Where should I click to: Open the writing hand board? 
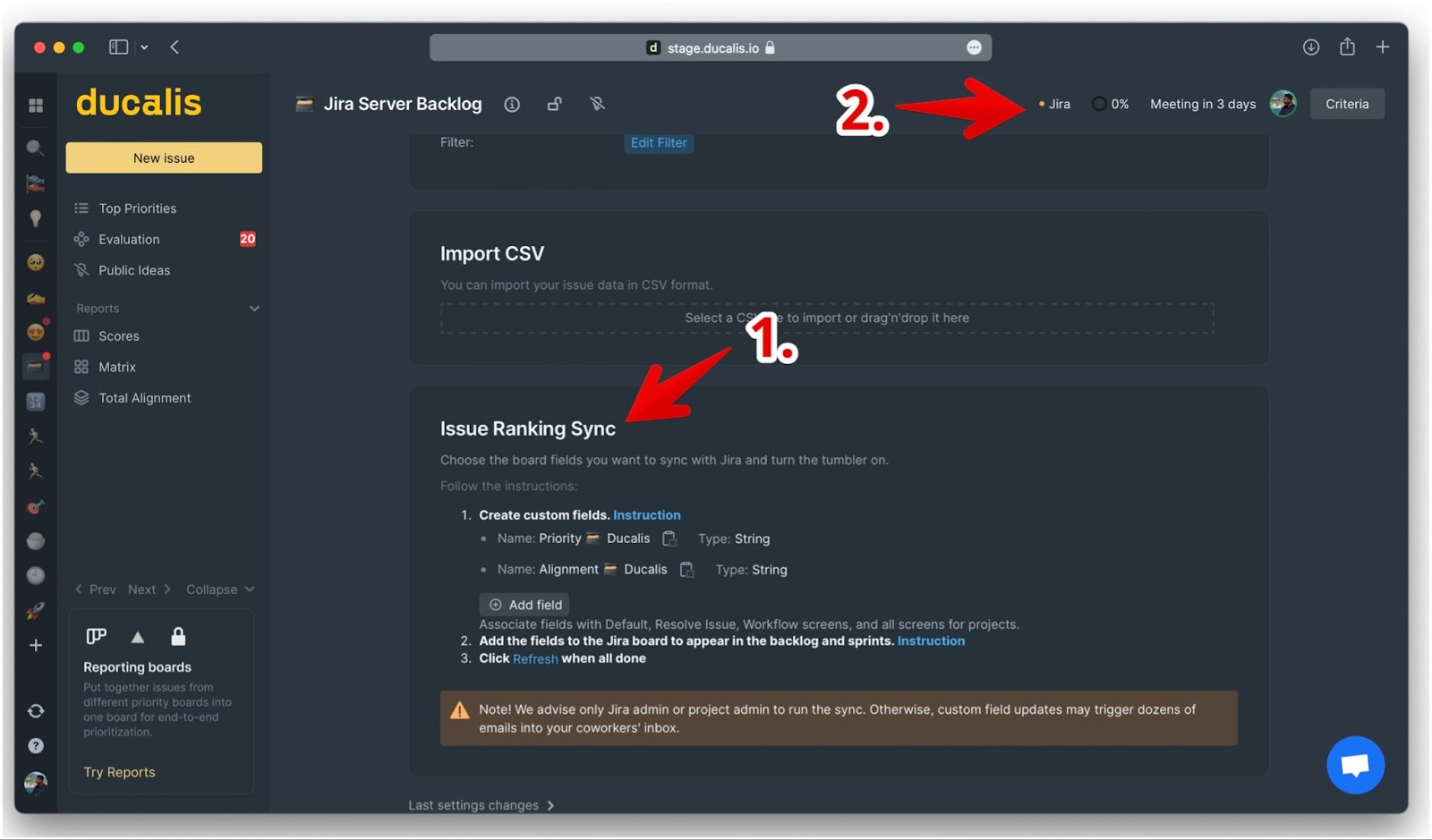click(36, 298)
